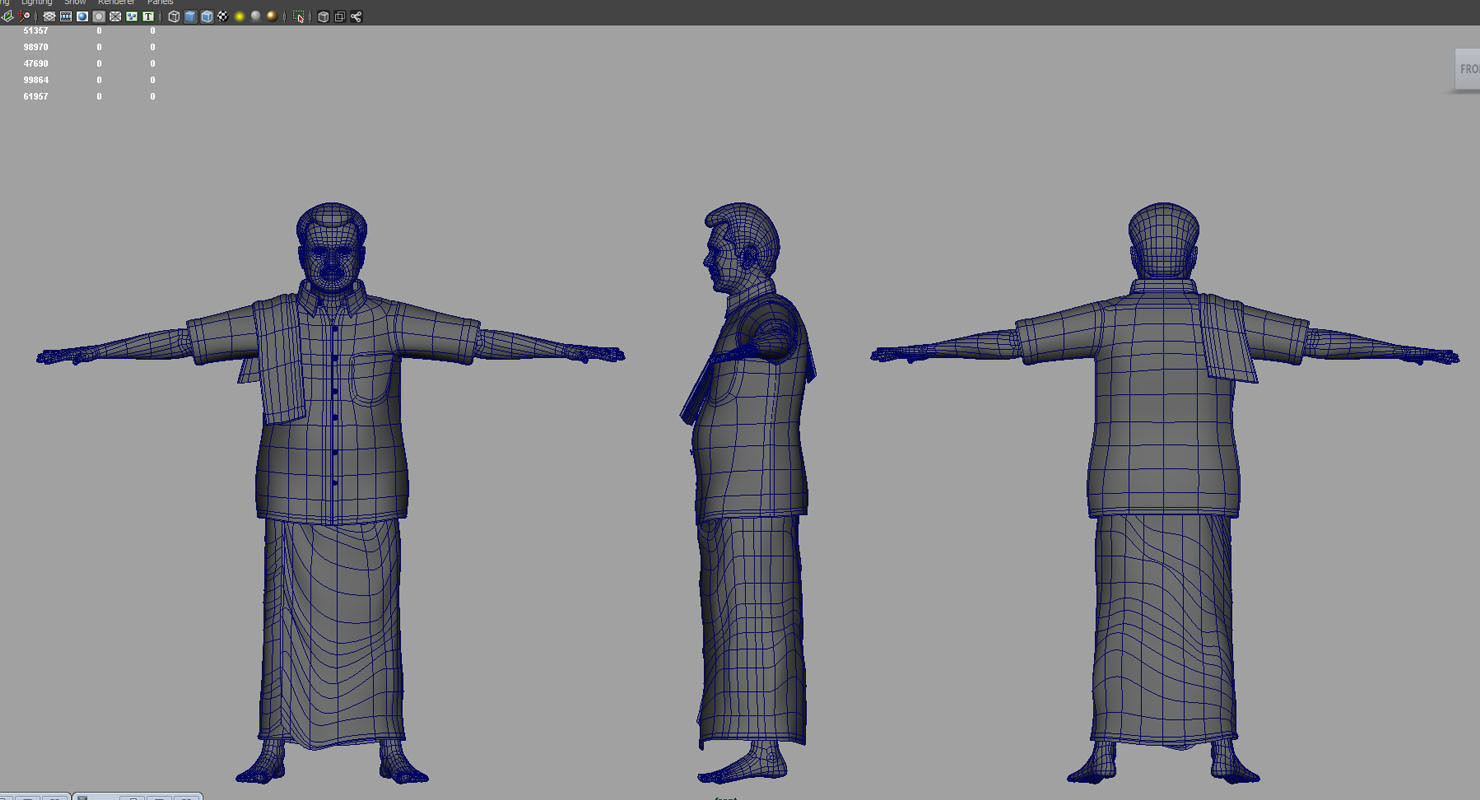Toggle the Film Gate icon

tap(66, 16)
